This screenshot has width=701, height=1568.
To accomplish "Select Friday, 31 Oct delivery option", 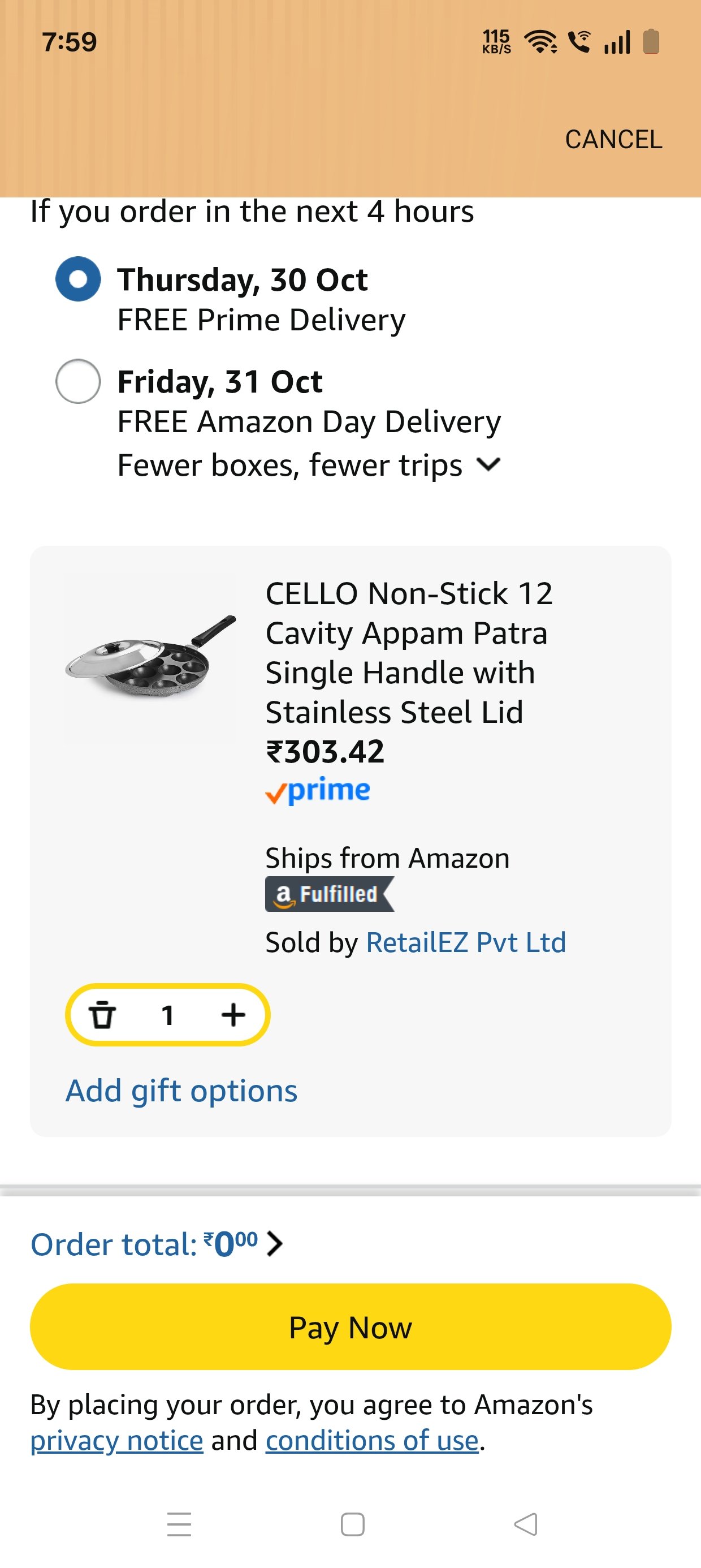I will (x=78, y=382).
